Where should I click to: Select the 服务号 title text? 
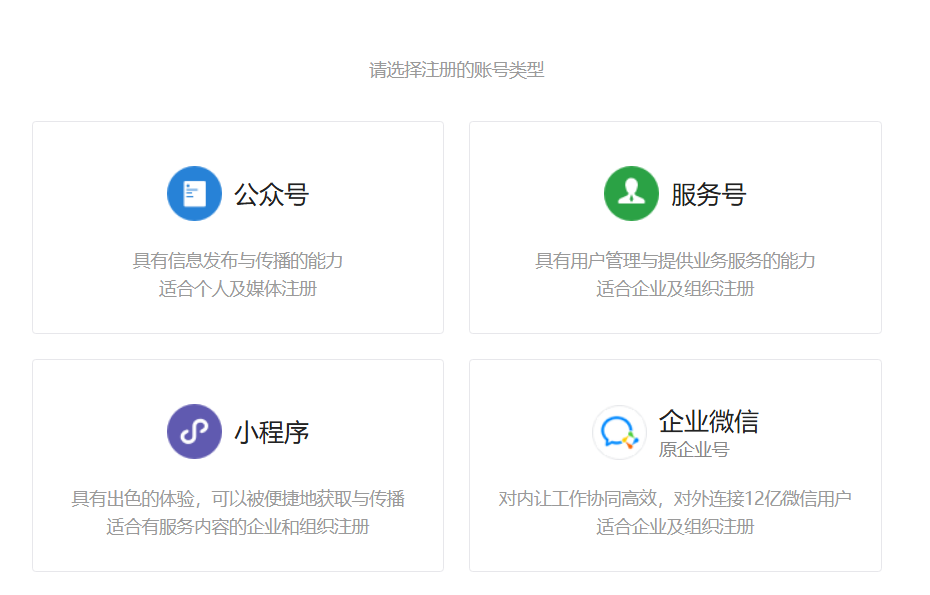(x=708, y=194)
